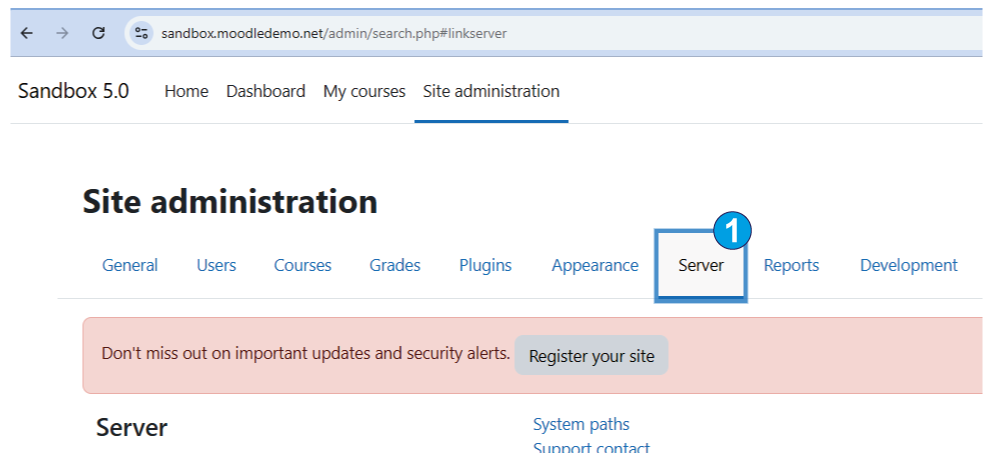Open the Plugins tab
Screen dimensions: 993x461
(485, 265)
